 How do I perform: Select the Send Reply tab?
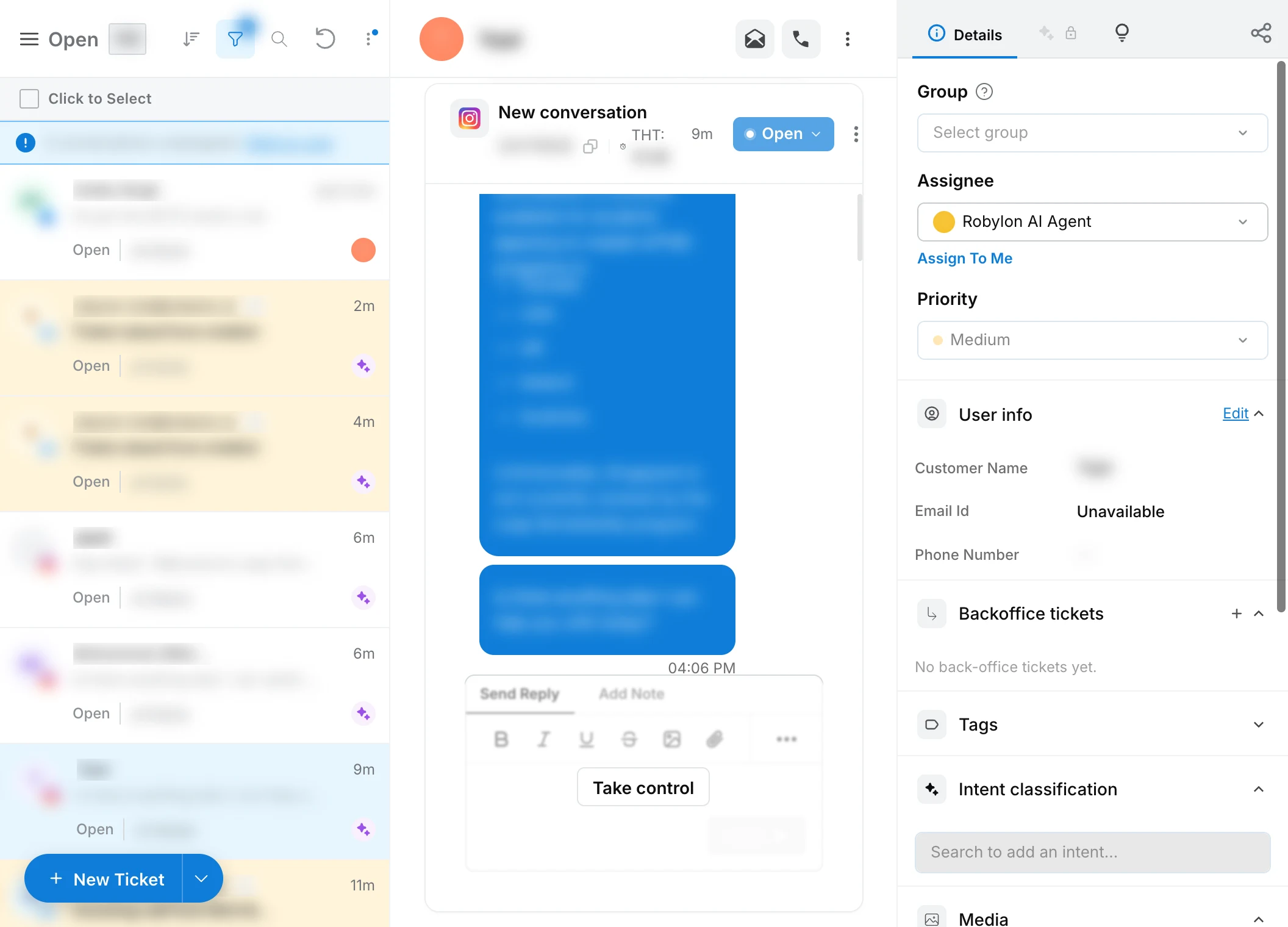pos(519,694)
